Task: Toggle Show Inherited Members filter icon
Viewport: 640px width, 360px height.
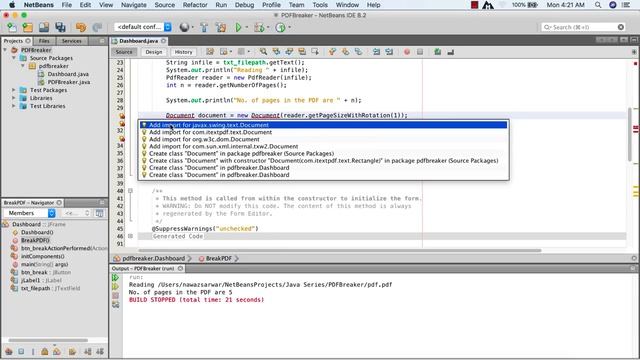Action: click(9, 351)
